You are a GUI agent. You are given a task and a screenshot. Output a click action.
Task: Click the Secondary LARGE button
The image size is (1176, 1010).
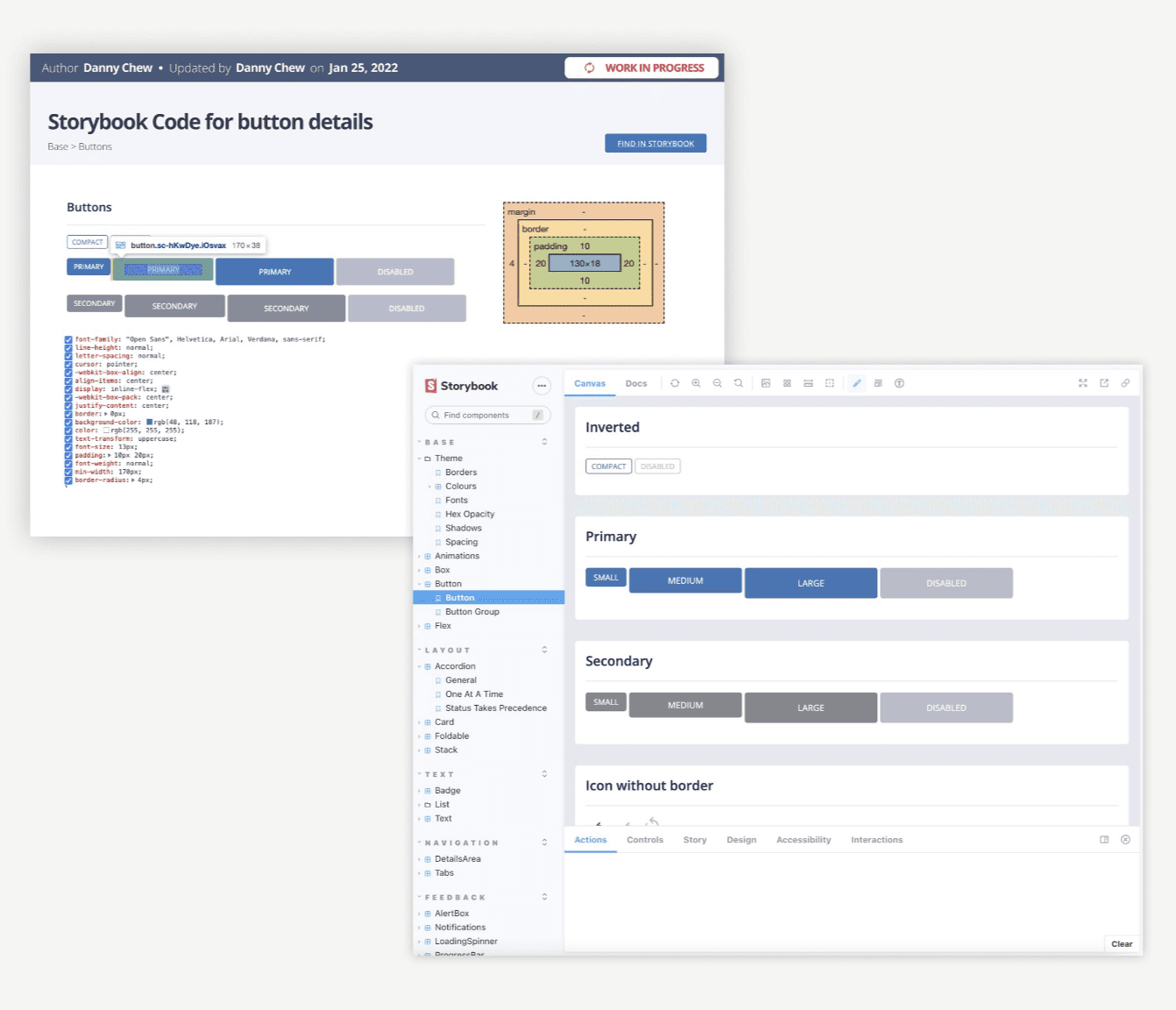[x=811, y=708]
